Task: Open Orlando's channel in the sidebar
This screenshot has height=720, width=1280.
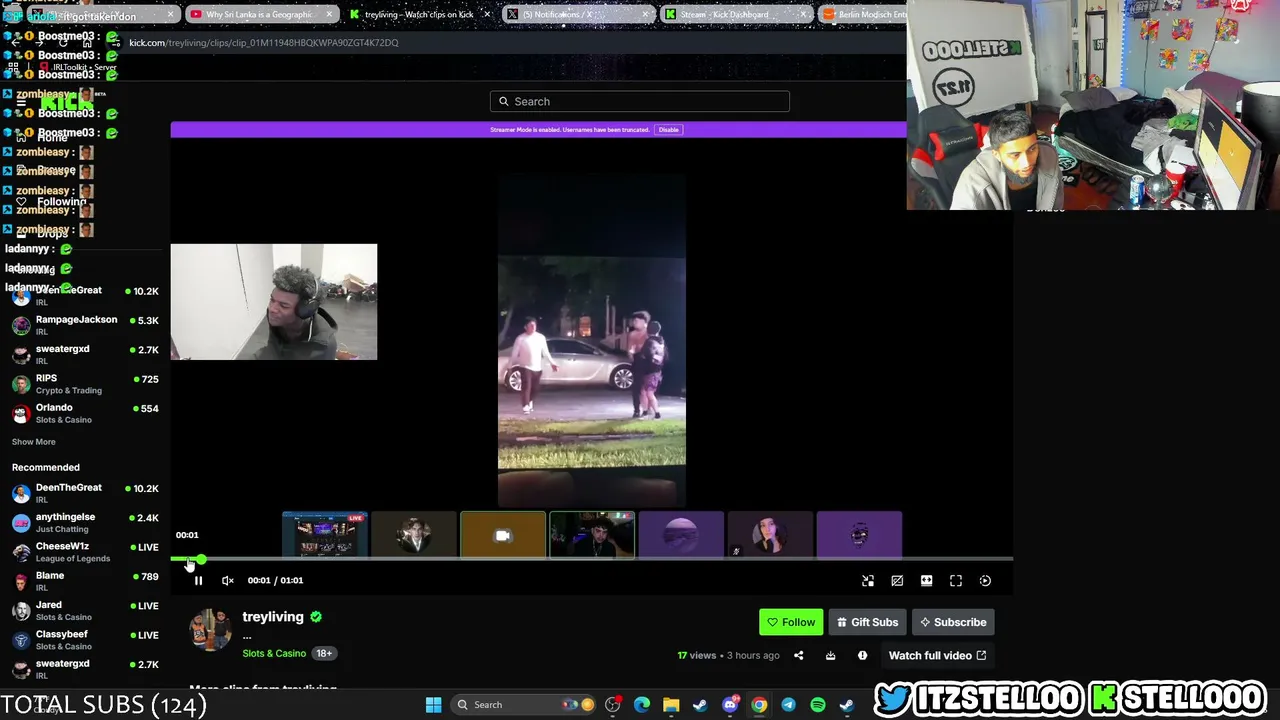Action: (x=85, y=413)
